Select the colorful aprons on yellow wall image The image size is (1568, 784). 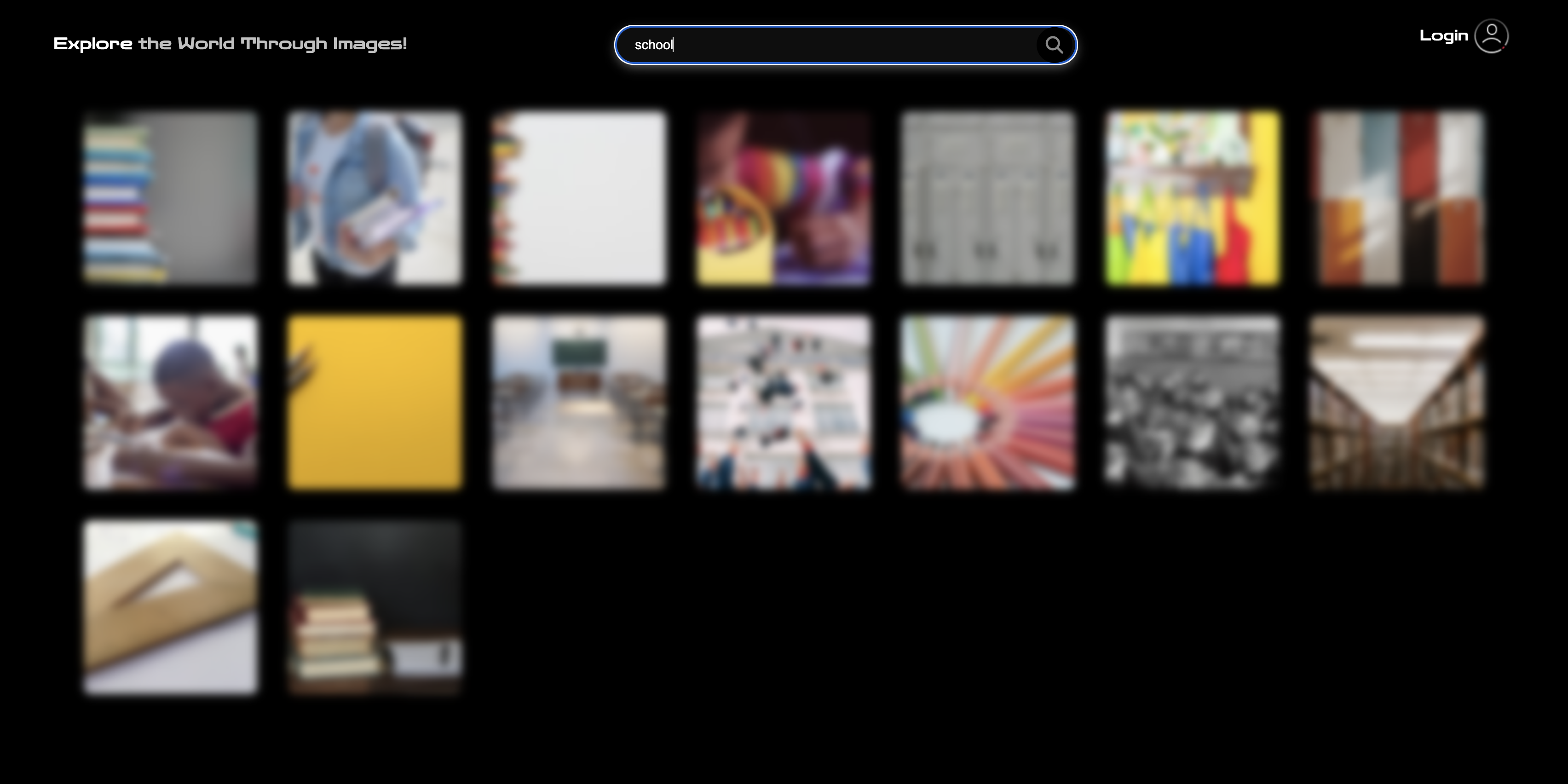point(1193,198)
